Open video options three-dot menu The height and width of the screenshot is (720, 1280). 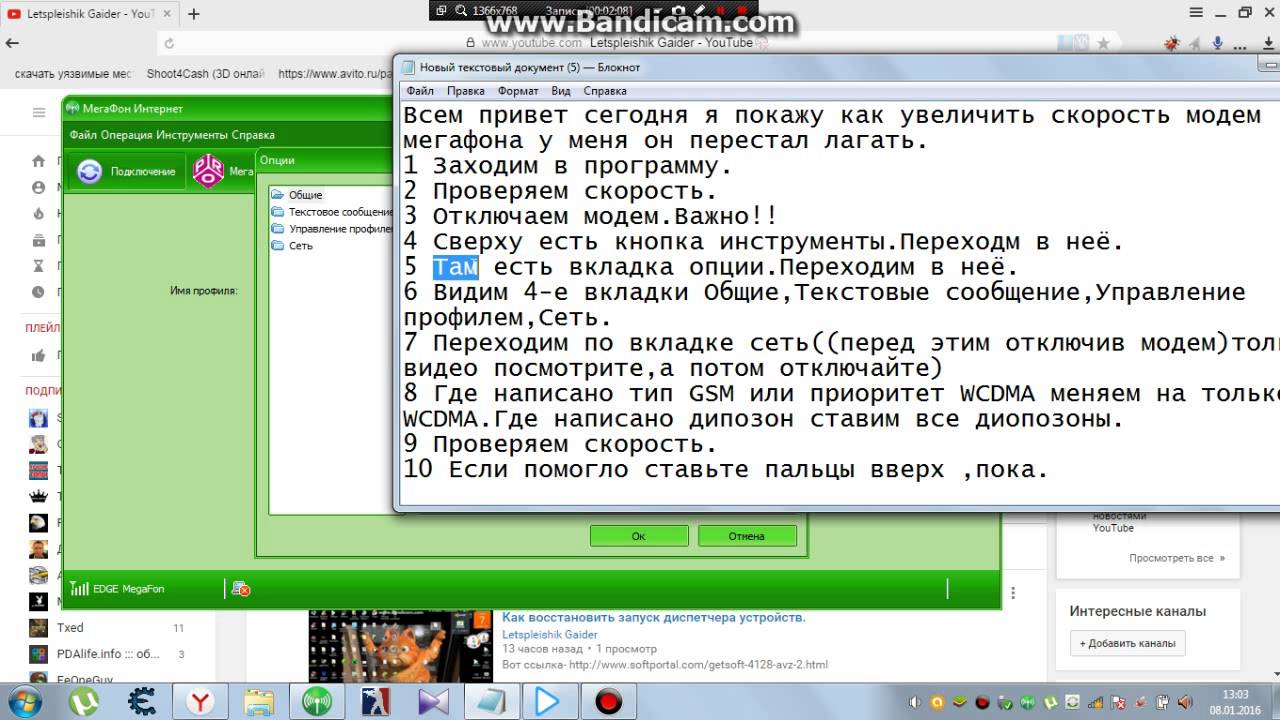[x=1012, y=593]
